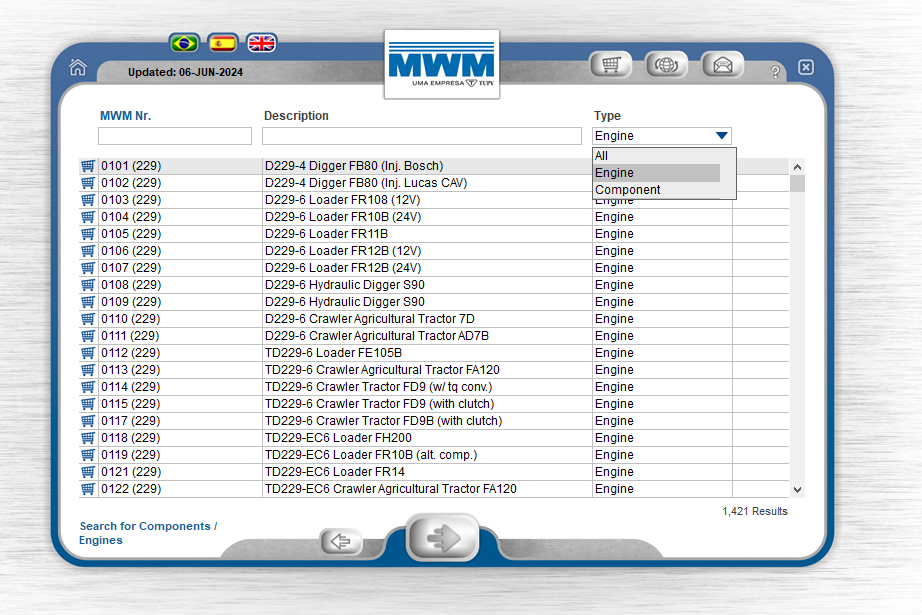Select TD229-EC6 Crawler Agricultural Tractor FA120
Screen dimensions: 922x615
coord(390,489)
